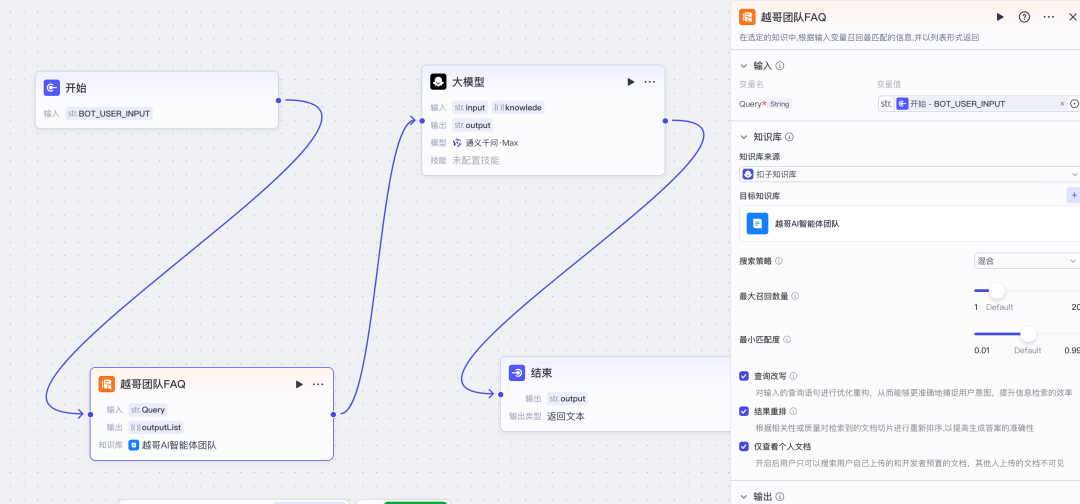
Task: Open the 知识库来源 dropdown showing 扣子知识库
Action: [x=909, y=174]
